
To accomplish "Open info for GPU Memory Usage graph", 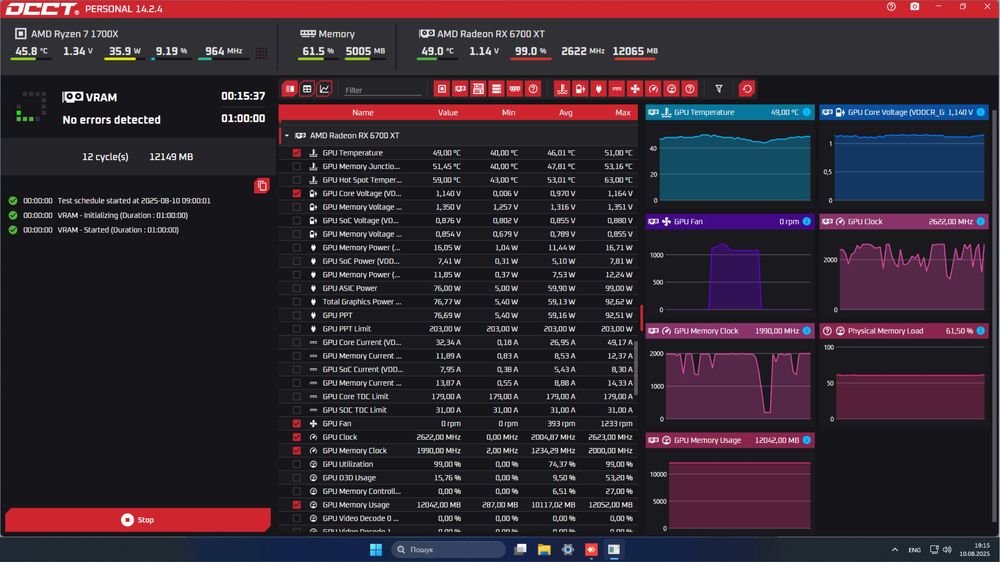I will point(807,440).
